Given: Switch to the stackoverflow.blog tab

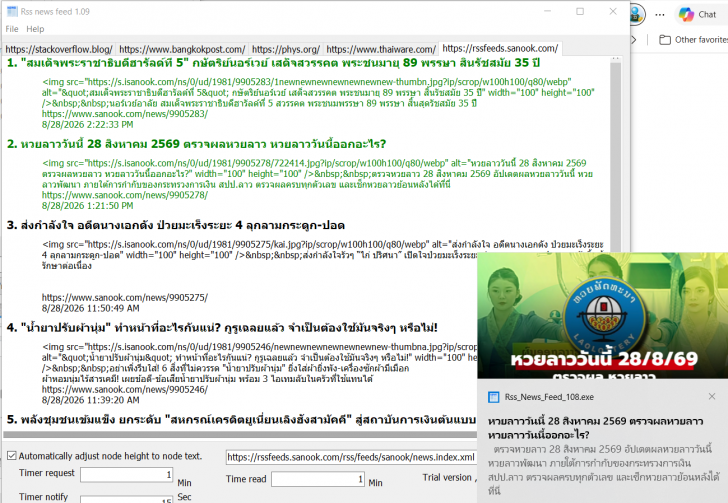Looking at the screenshot, I should click(59, 49).
